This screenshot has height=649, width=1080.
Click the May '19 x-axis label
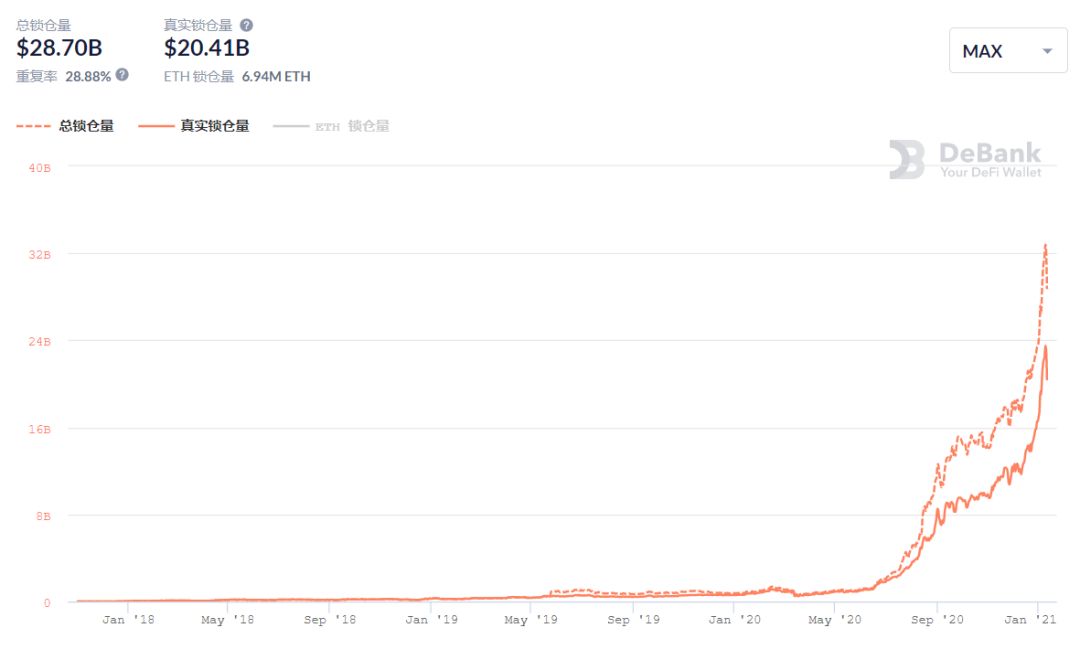[530, 620]
